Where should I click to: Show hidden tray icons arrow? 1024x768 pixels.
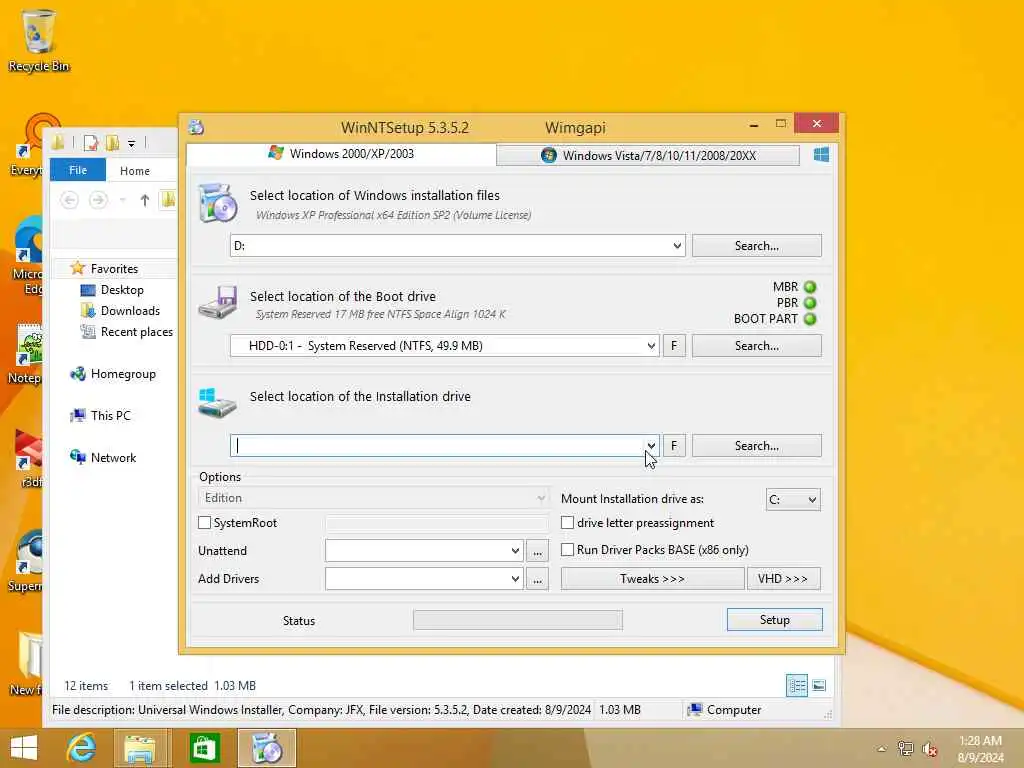pos(882,749)
